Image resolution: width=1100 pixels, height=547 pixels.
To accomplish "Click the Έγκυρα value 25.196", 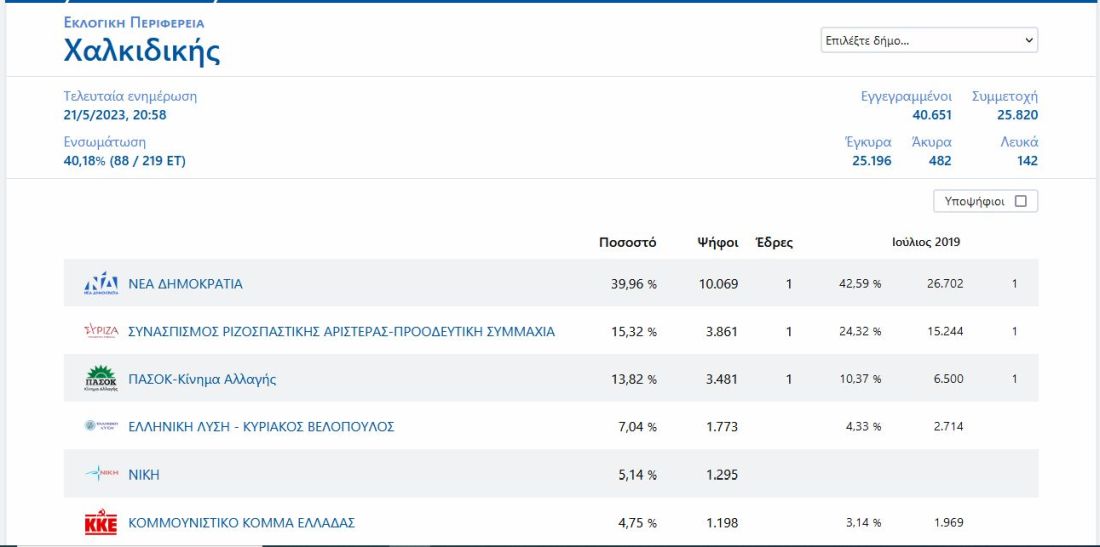I will (x=872, y=161).
